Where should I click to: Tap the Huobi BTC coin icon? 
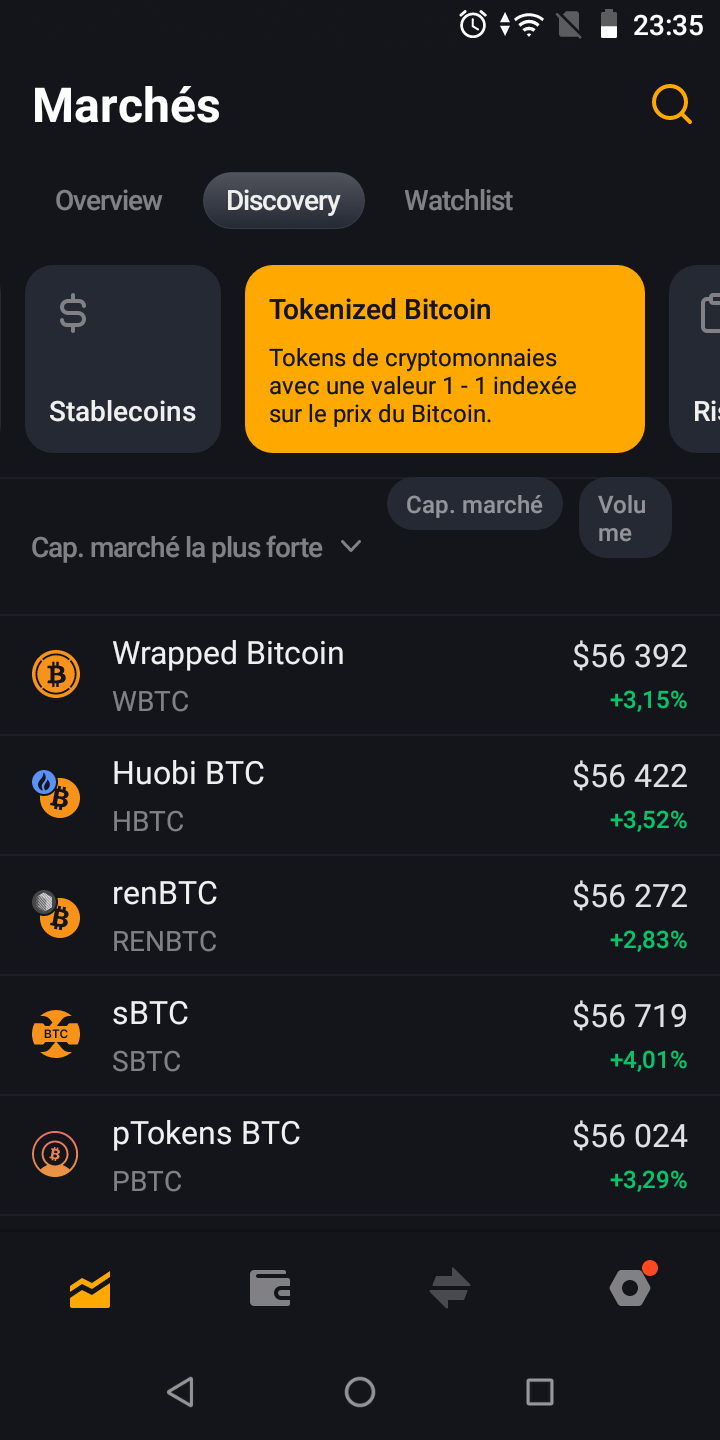click(x=56, y=795)
